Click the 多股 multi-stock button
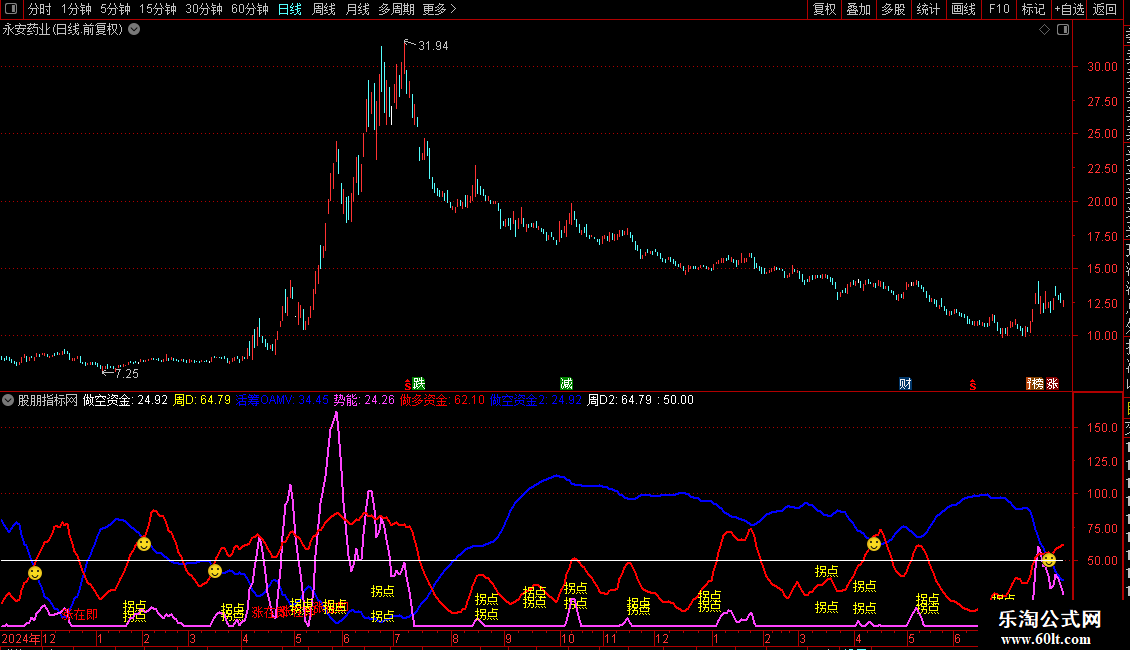This screenshot has height=650, width=1130. [x=894, y=9]
